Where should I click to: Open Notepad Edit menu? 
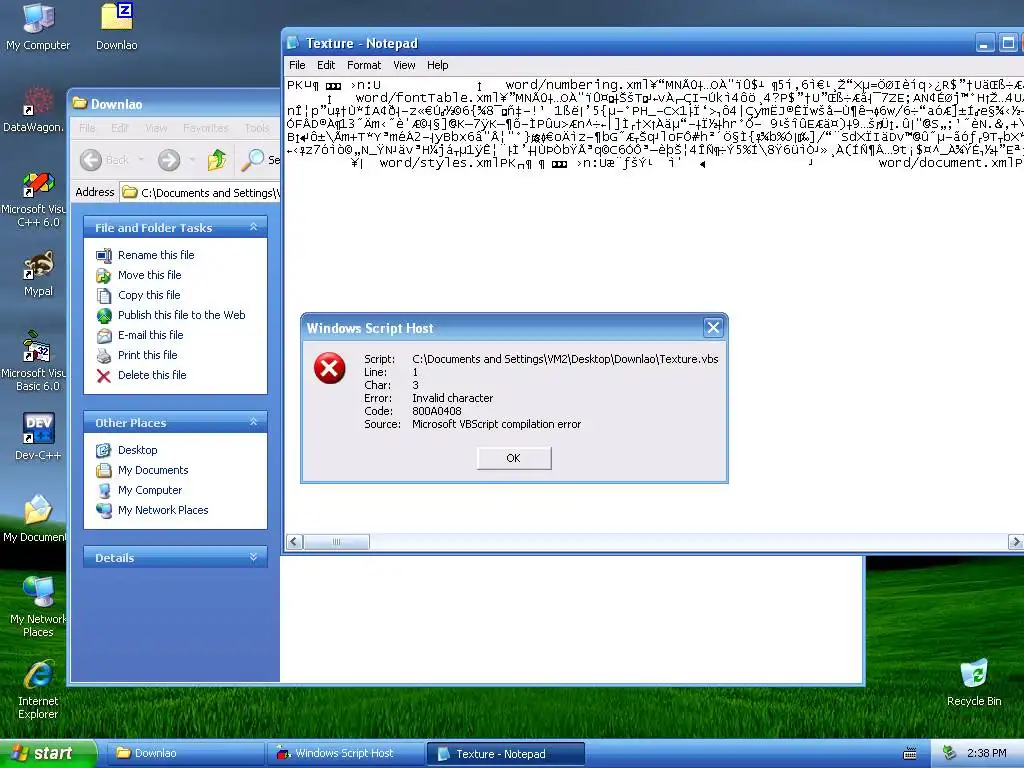[326, 65]
